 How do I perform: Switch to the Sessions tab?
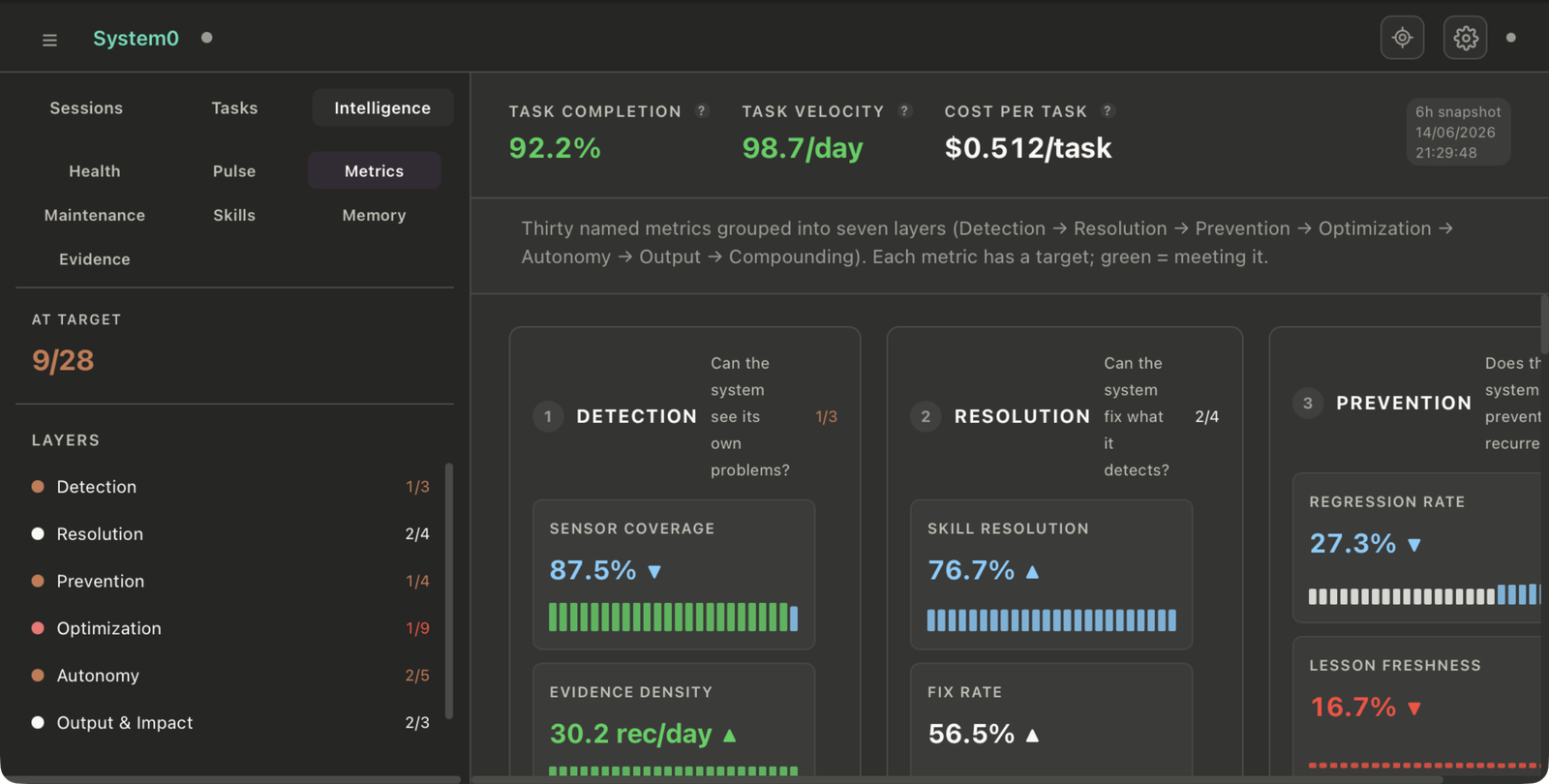pos(86,107)
